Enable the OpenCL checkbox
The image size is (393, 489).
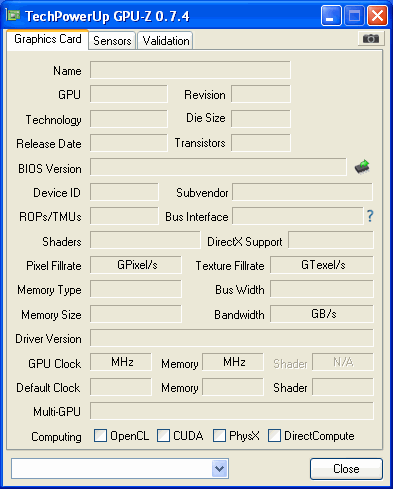pos(100,435)
